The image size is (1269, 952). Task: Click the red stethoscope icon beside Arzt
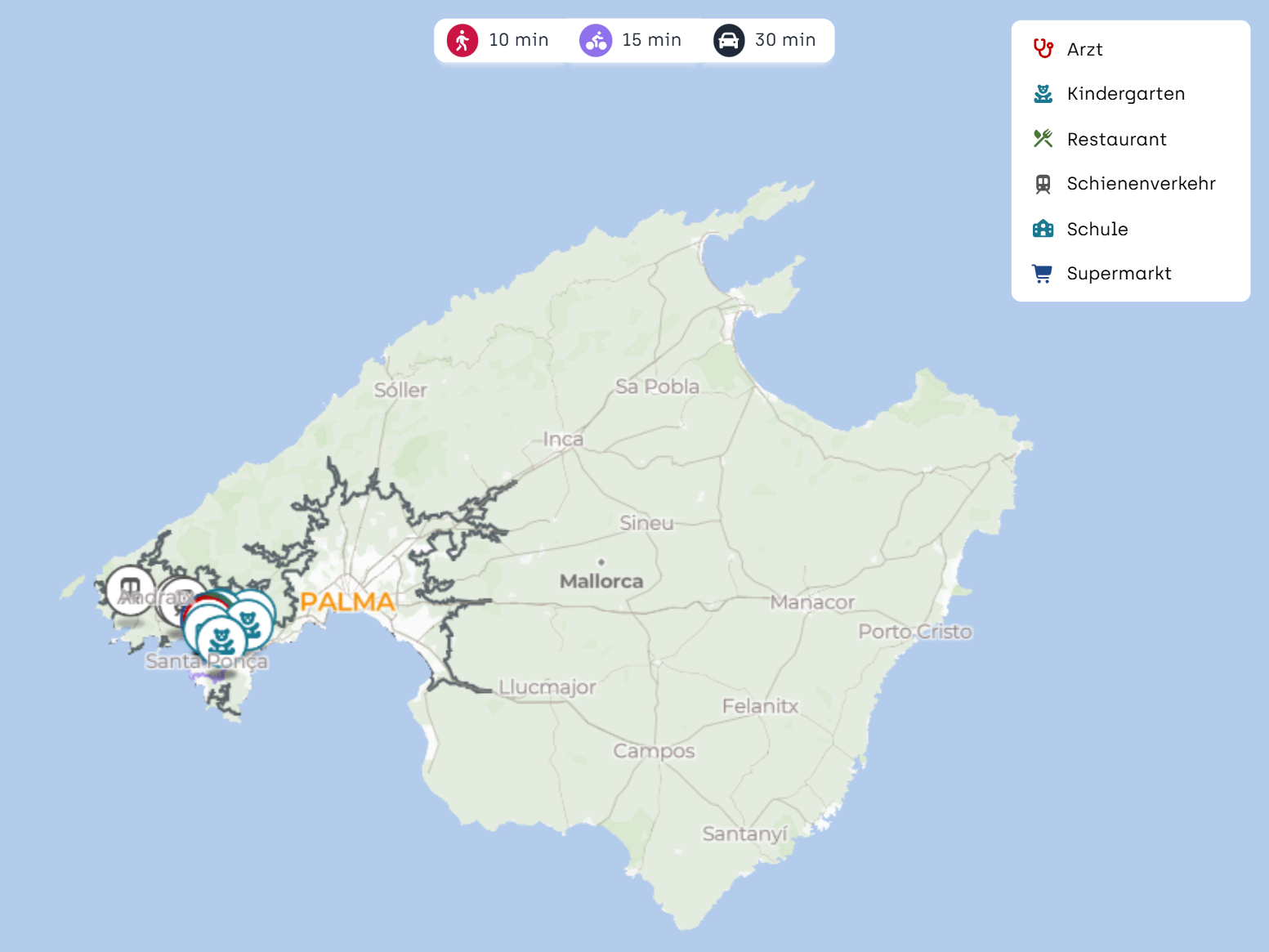[1043, 49]
